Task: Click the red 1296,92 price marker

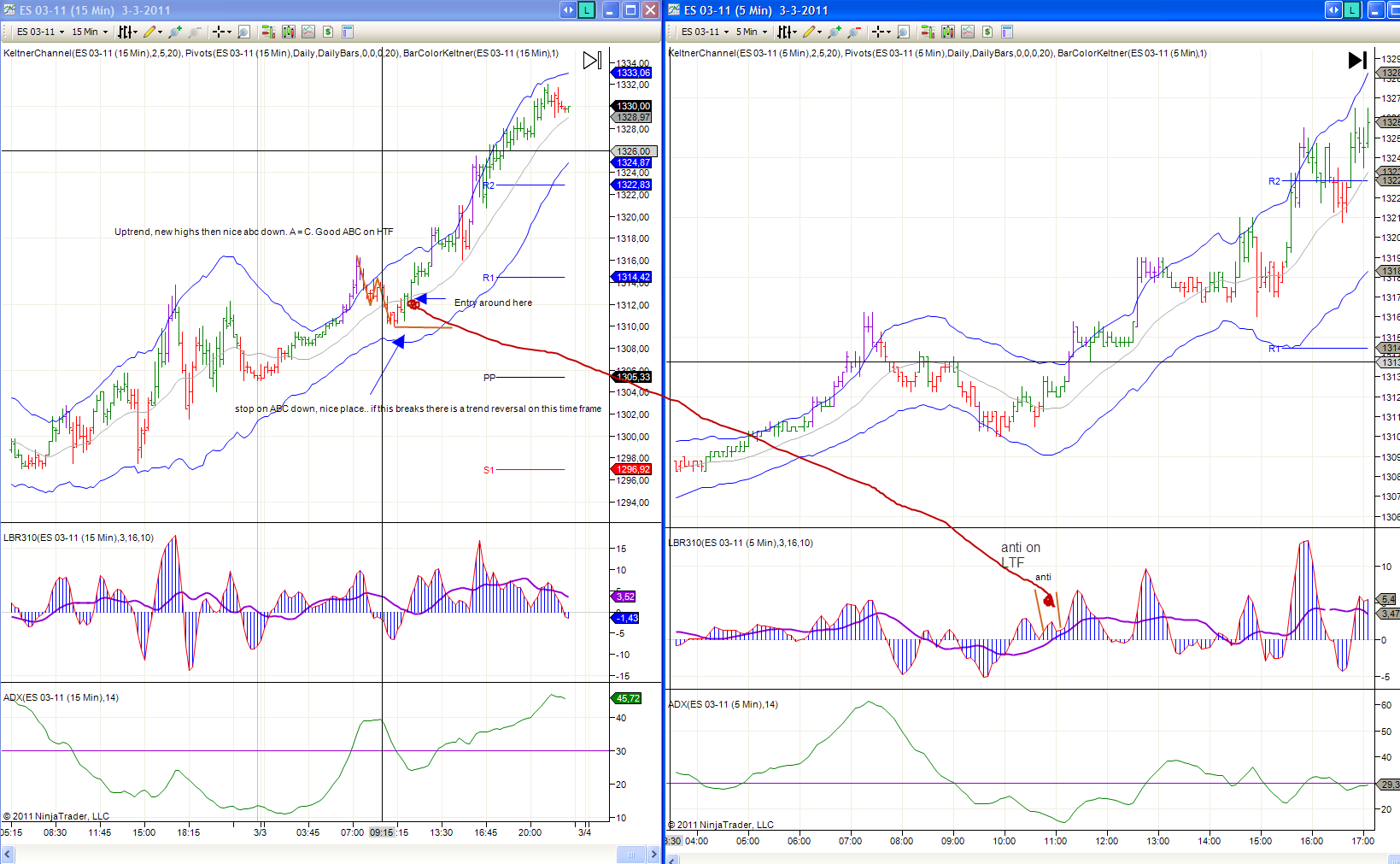Action: point(633,469)
